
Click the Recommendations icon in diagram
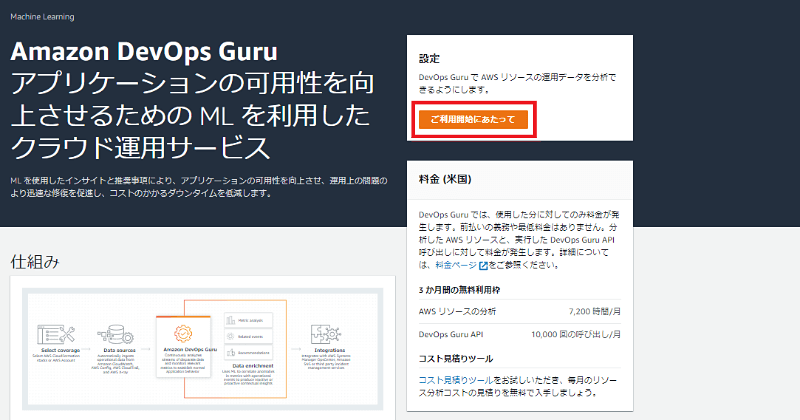coord(231,352)
